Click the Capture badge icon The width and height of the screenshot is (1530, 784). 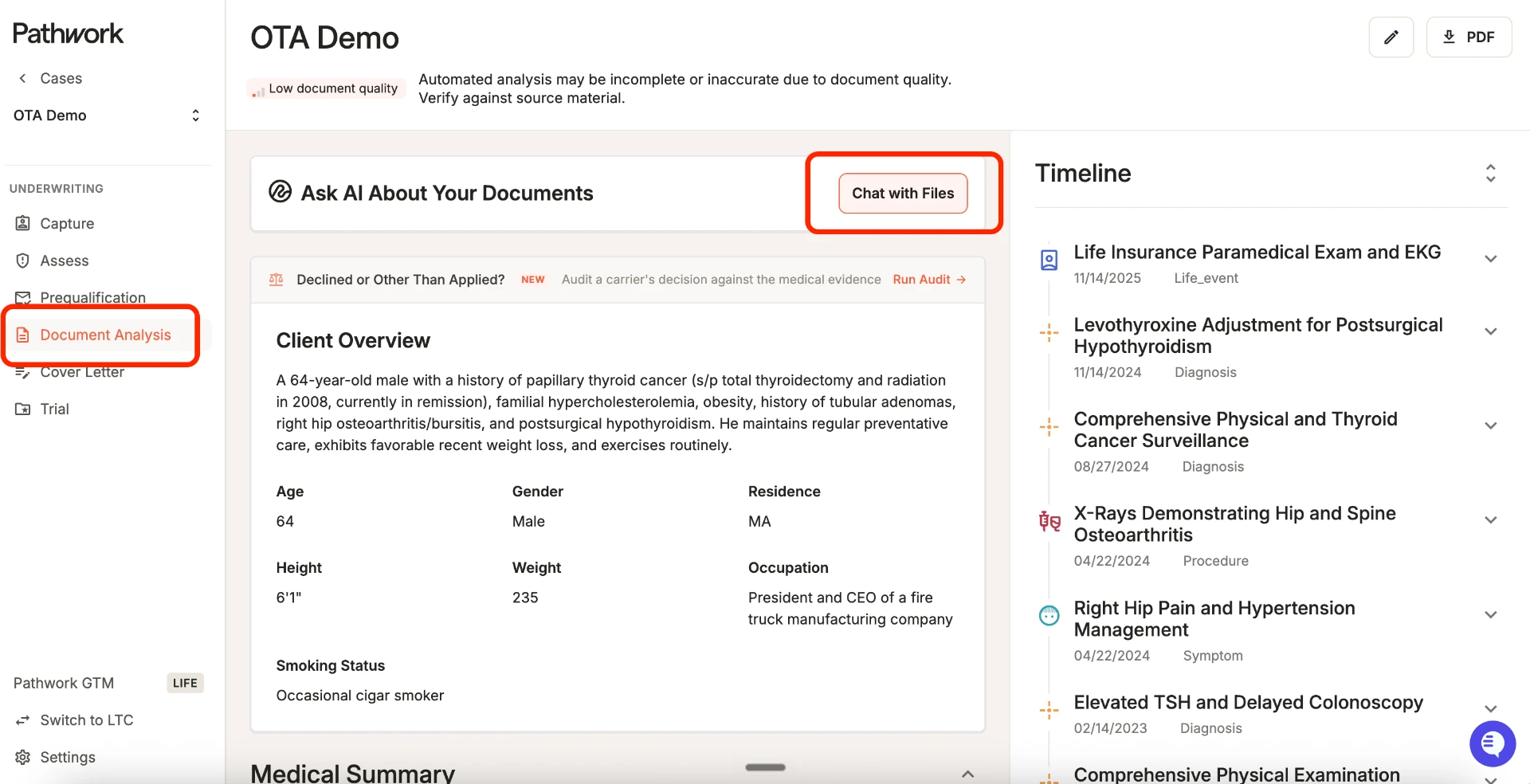tap(23, 223)
